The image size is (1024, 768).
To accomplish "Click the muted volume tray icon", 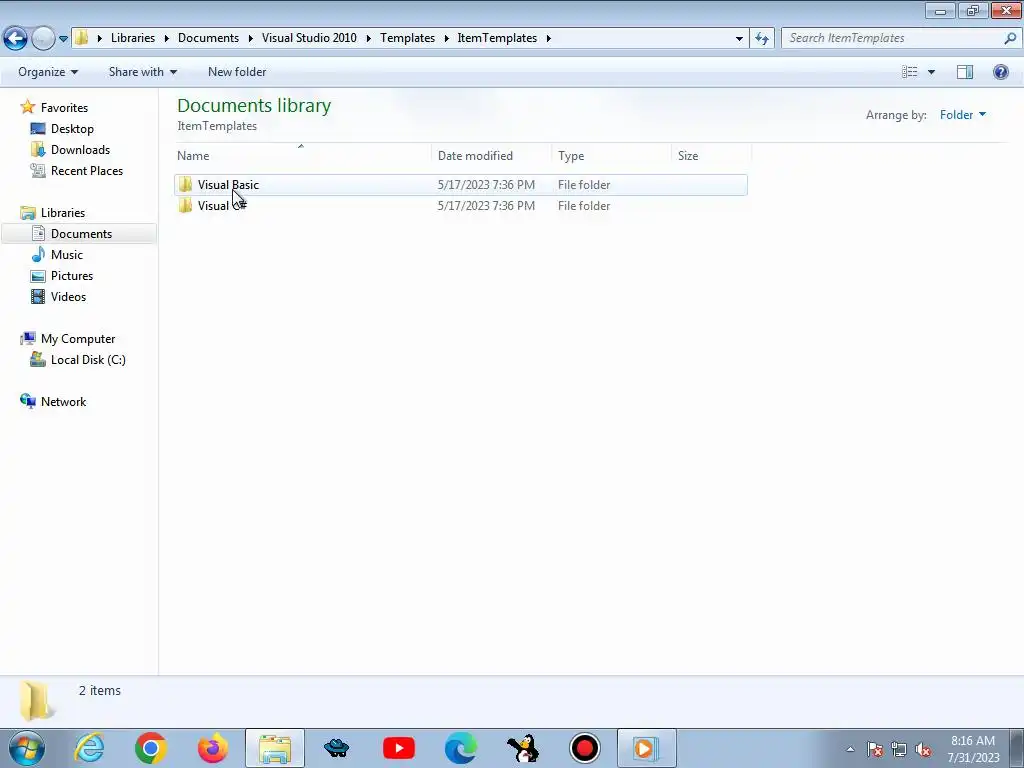I will 923,750.
